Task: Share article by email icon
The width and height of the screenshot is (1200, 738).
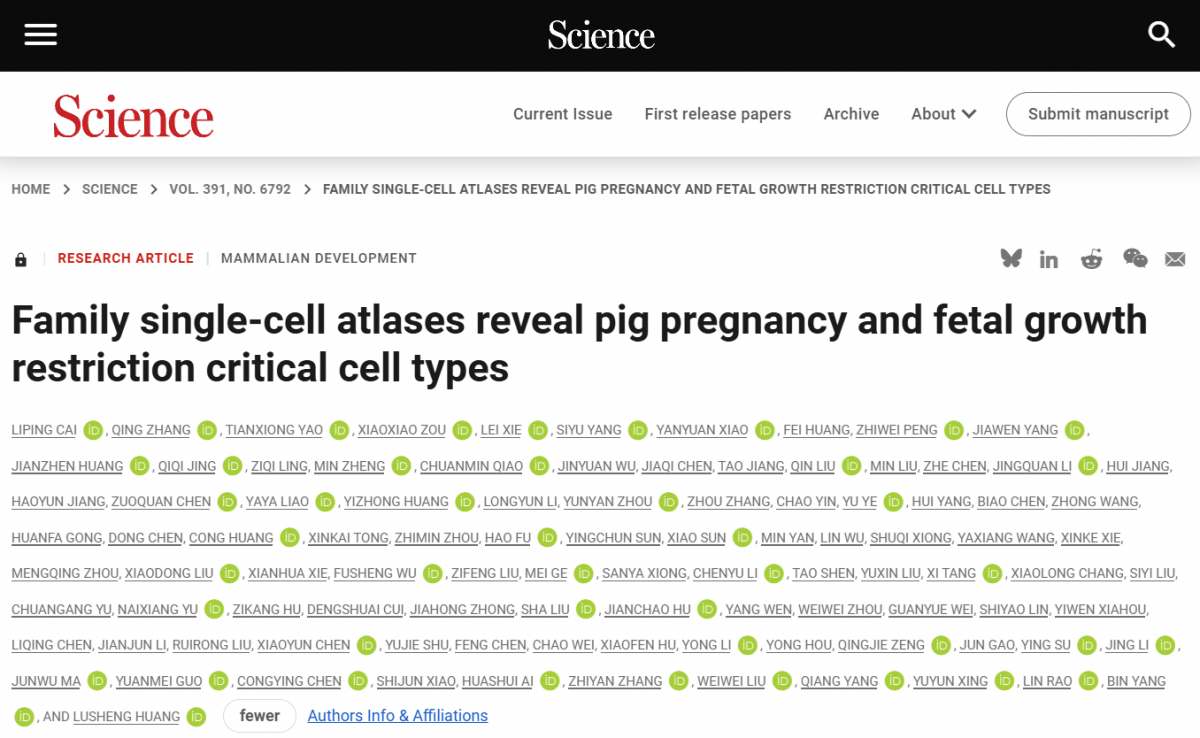Action: [x=1175, y=259]
